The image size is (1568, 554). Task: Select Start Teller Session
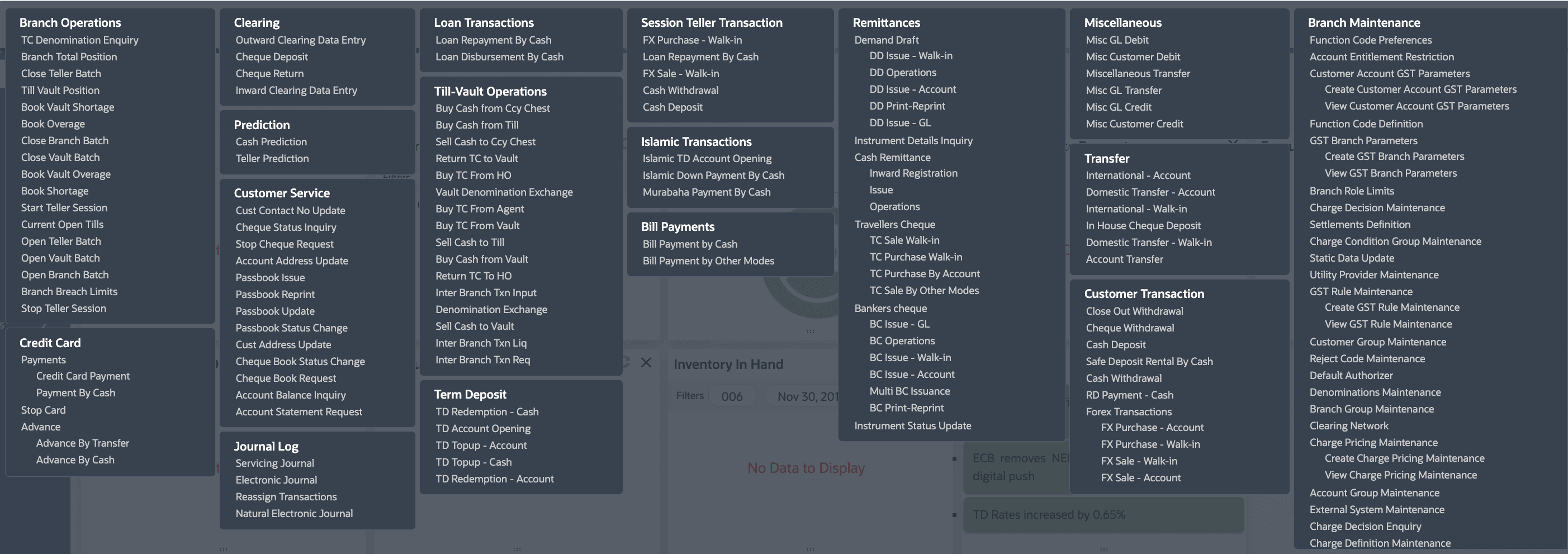64,207
